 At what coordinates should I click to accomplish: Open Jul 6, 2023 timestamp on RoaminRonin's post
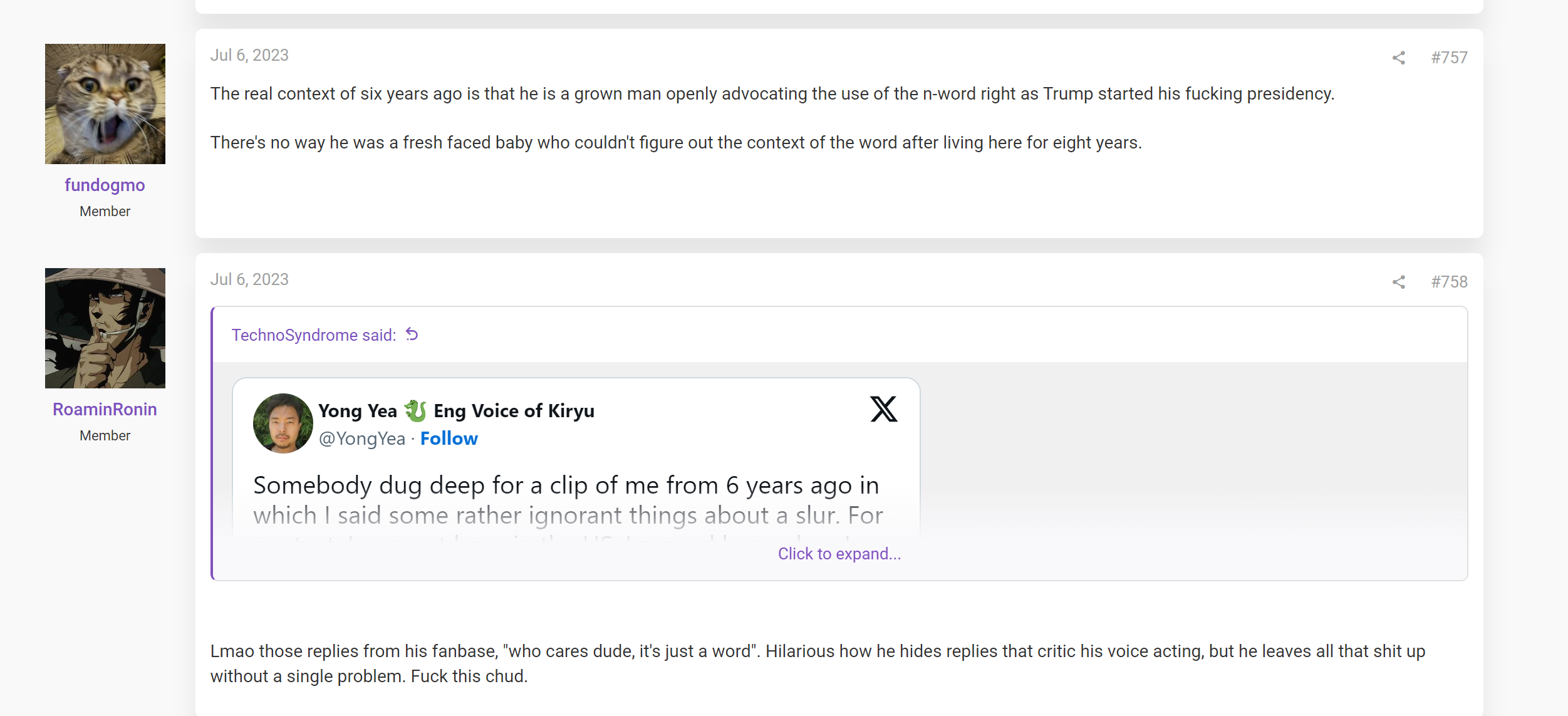(249, 279)
